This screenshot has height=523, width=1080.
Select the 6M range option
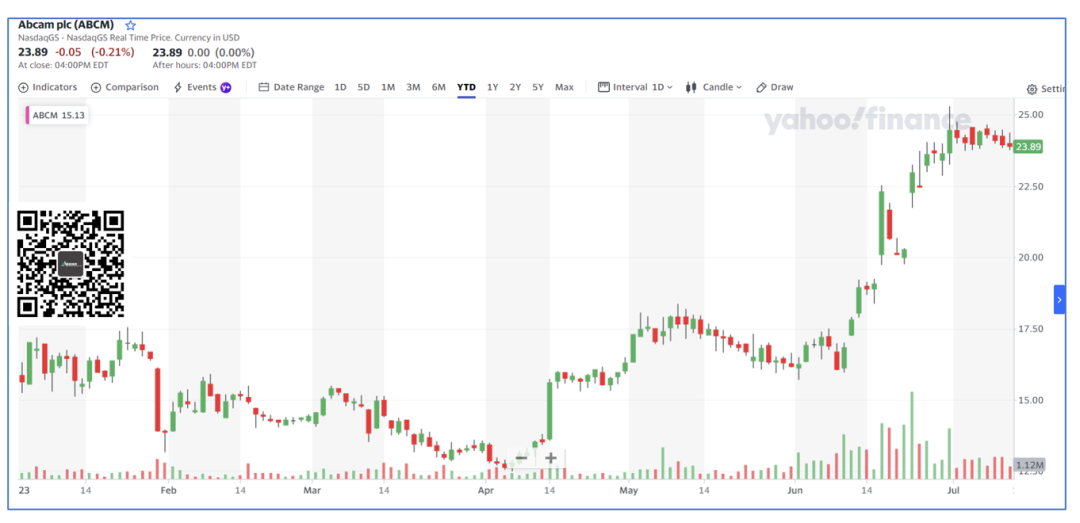(x=438, y=87)
